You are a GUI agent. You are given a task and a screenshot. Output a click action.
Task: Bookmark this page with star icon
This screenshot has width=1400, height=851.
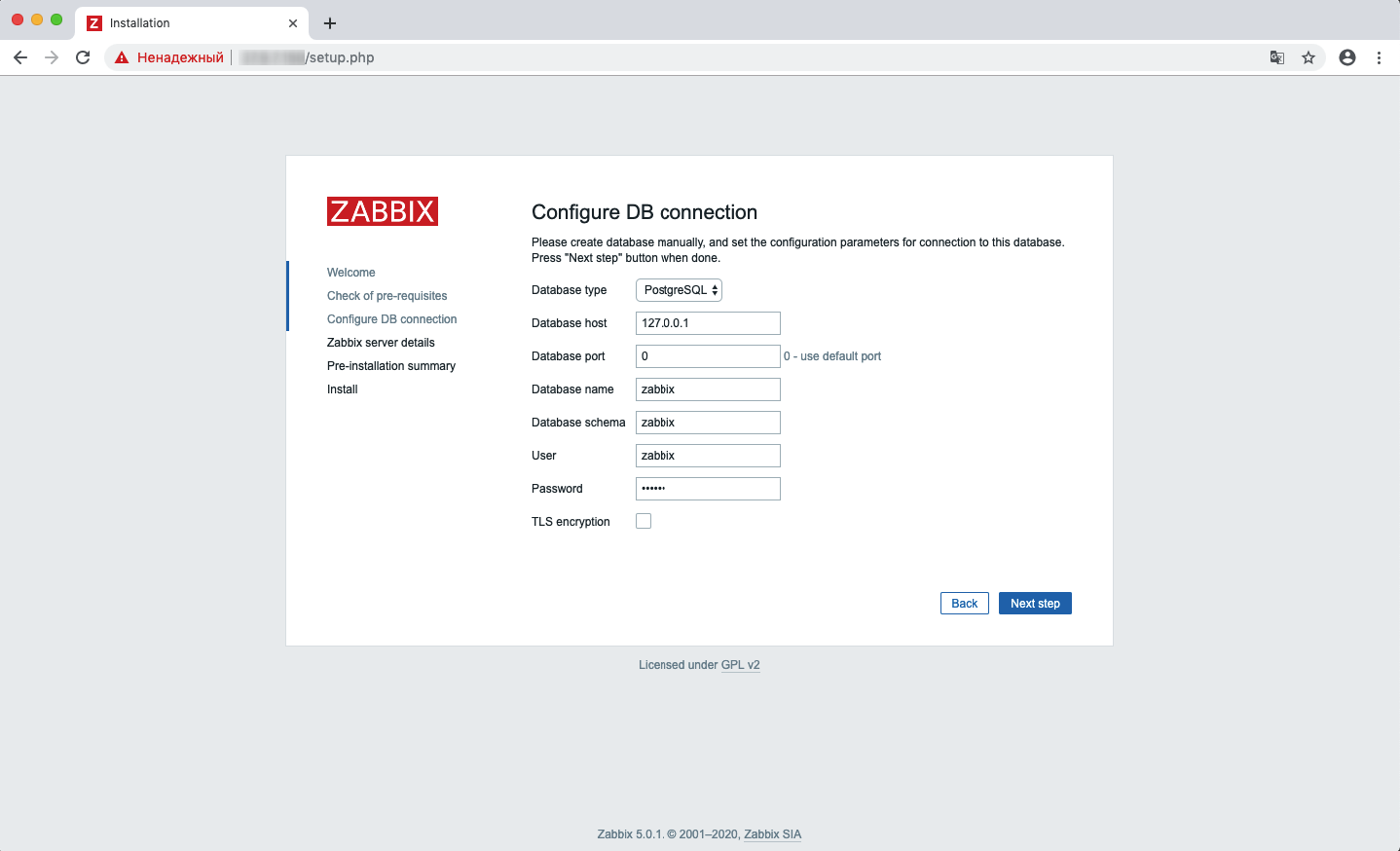point(1308,57)
